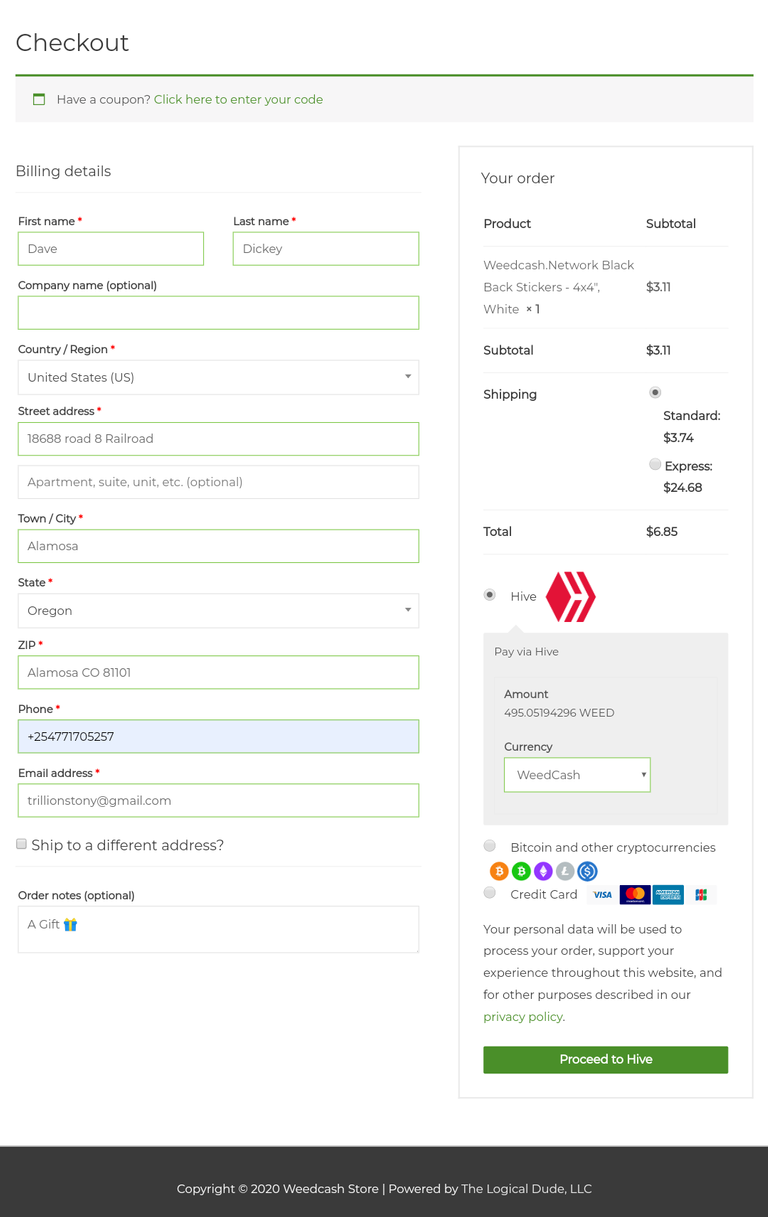This screenshot has width=768, height=1217.
Task: Click the red Hive logo icon
Action: pyautogui.click(x=571, y=597)
